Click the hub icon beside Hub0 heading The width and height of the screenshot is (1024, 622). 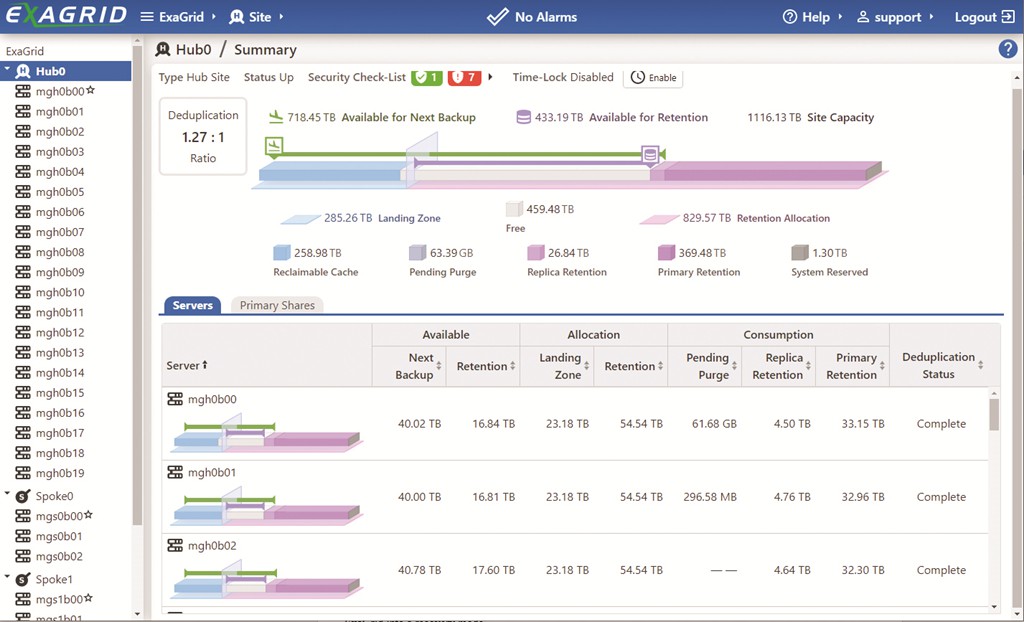click(x=163, y=50)
